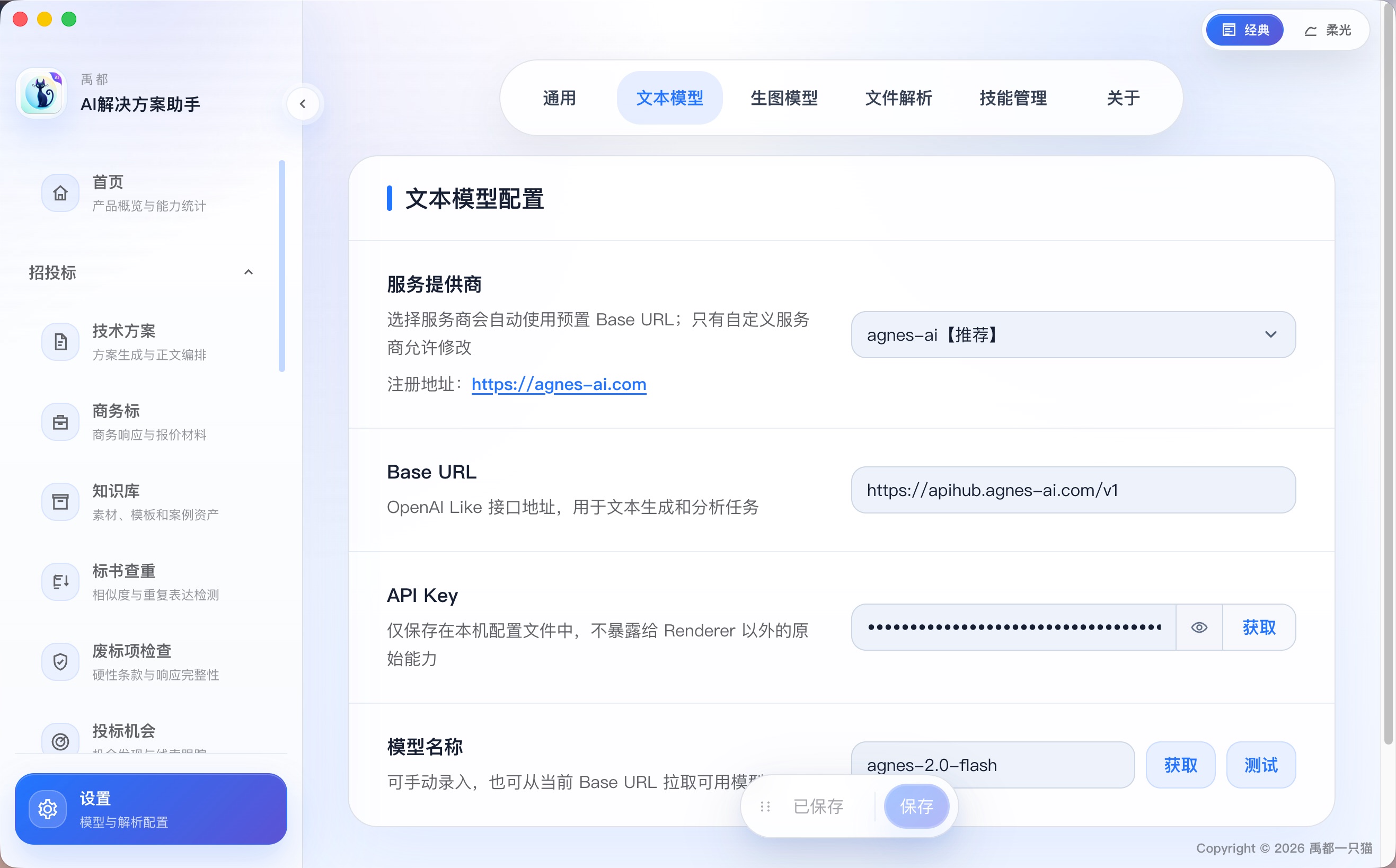Switch to the 经典 theme
Image resolution: width=1396 pixels, height=868 pixels.
point(1244,30)
